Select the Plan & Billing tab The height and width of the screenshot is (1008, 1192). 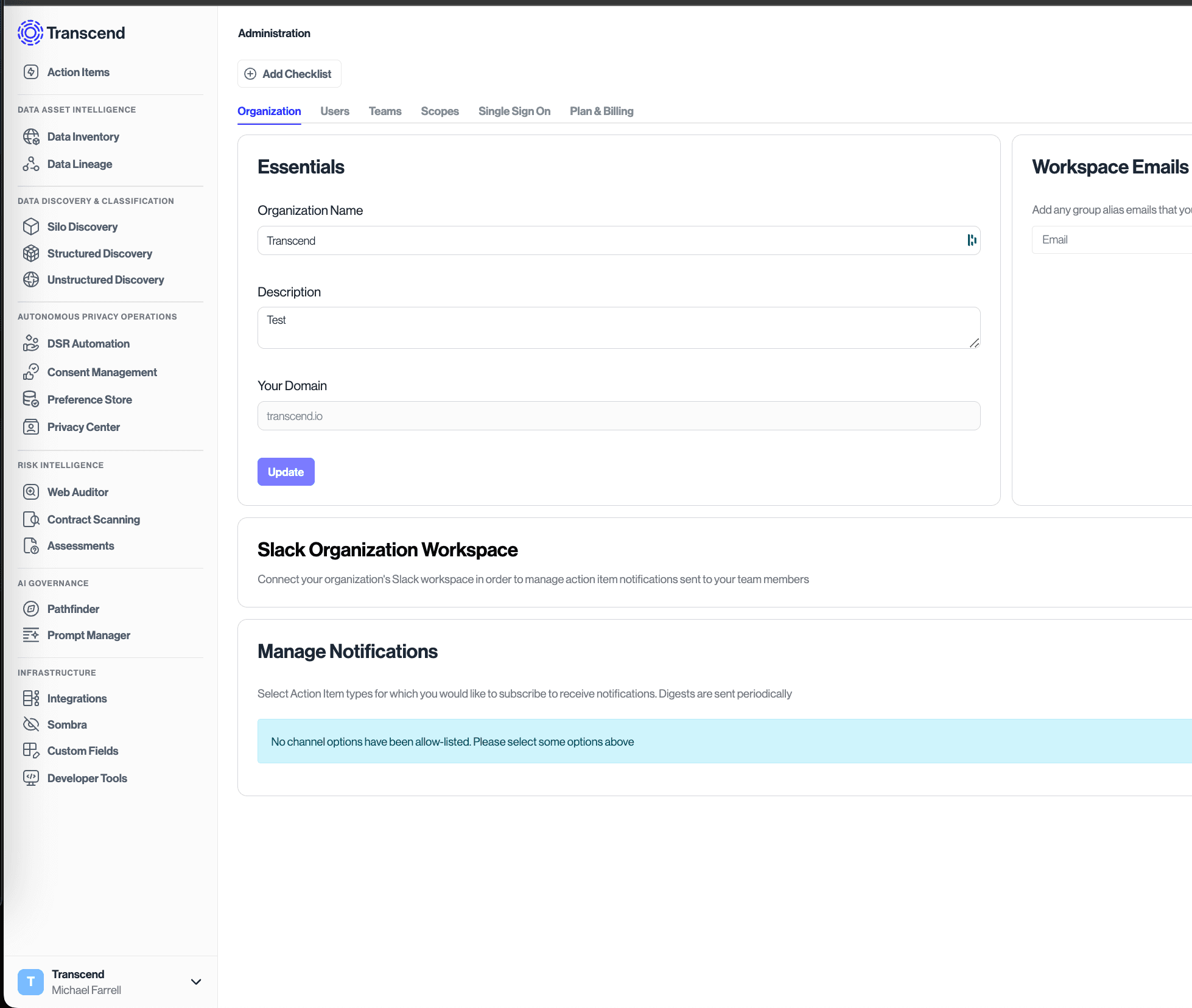tap(601, 111)
